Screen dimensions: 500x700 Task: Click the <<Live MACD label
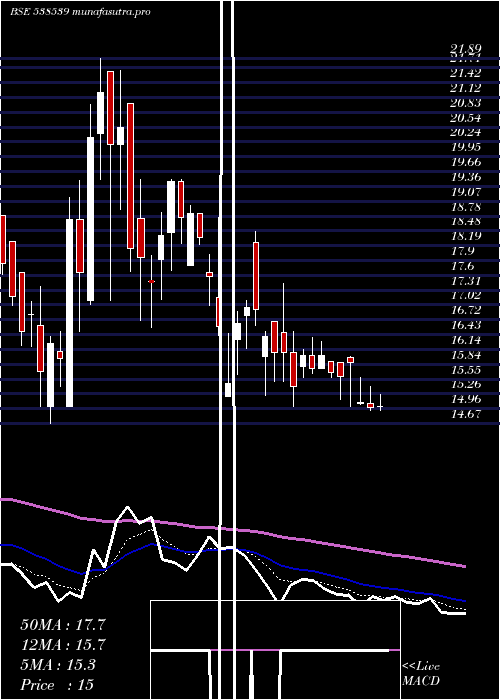coord(421,674)
